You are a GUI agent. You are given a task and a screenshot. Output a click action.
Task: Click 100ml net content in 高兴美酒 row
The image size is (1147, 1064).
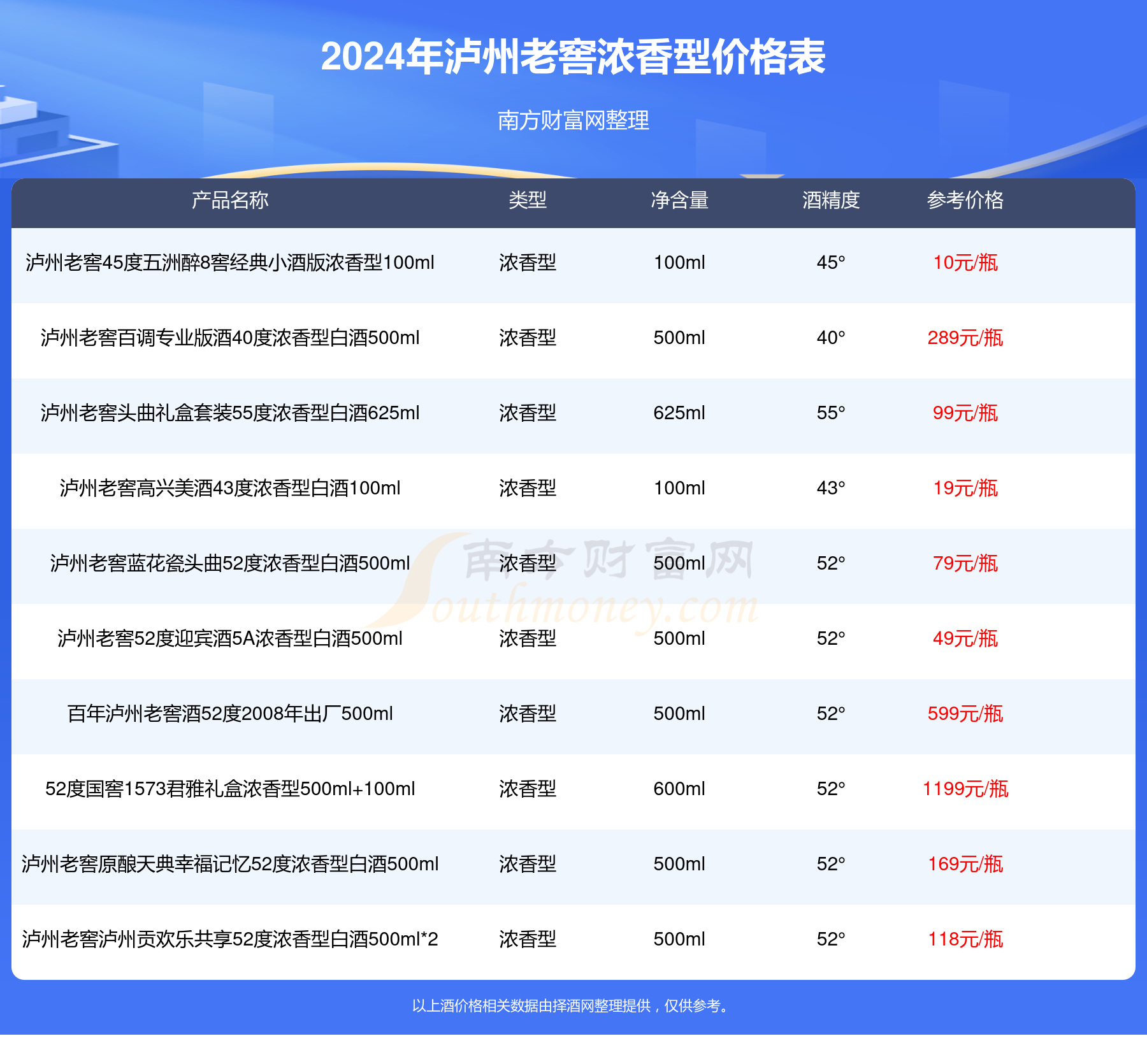[679, 488]
